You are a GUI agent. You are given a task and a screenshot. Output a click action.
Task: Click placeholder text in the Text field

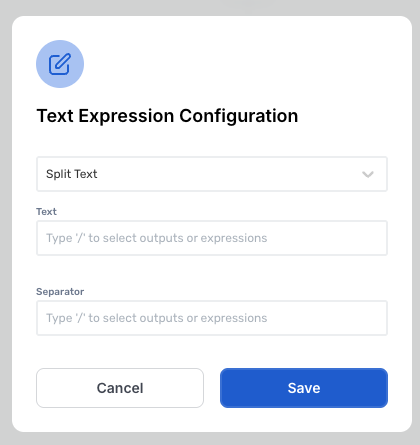click(x=157, y=238)
